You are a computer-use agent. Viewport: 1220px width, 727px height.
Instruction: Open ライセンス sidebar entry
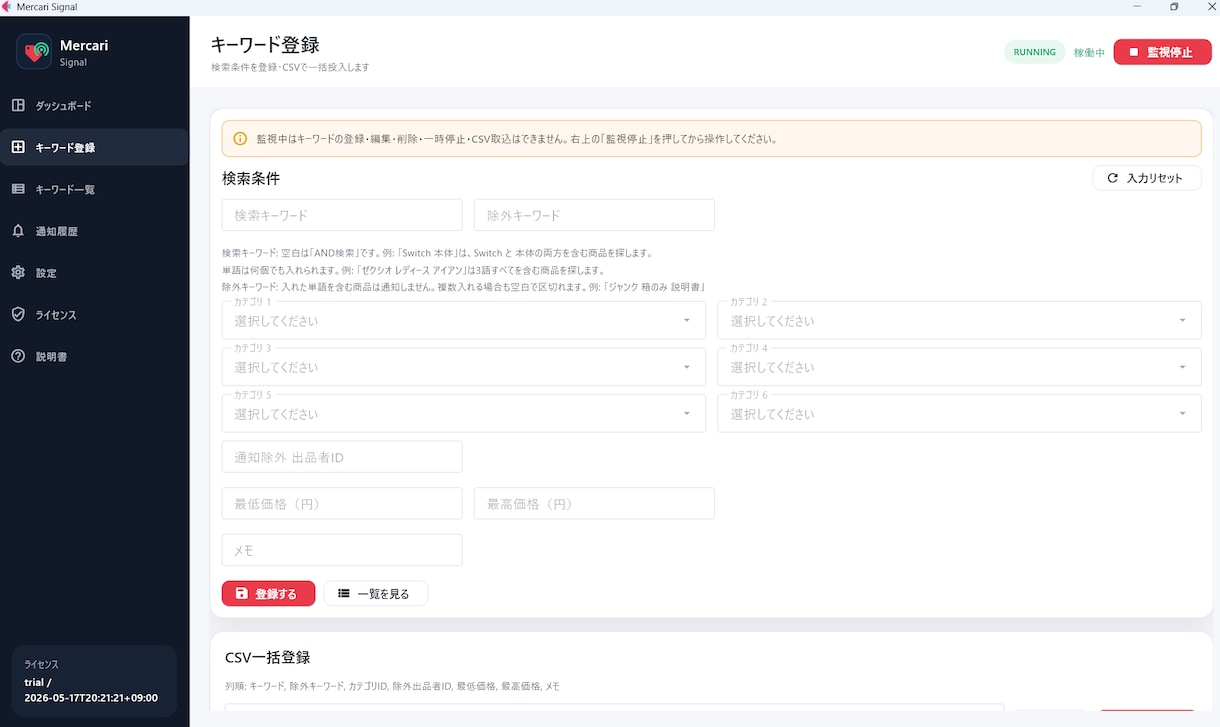[x=94, y=314]
